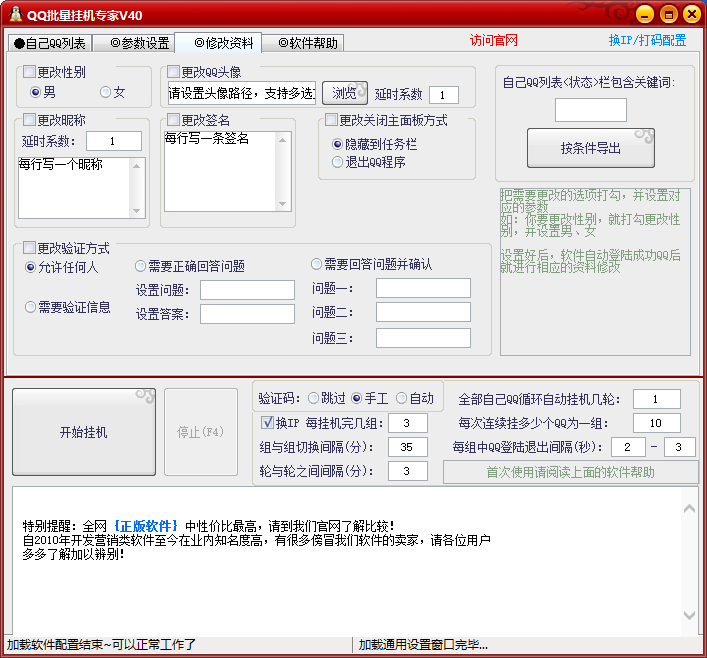Select the 隐藏到任务栏 radio option
Viewport: 707px width, 658px height.
337,144
